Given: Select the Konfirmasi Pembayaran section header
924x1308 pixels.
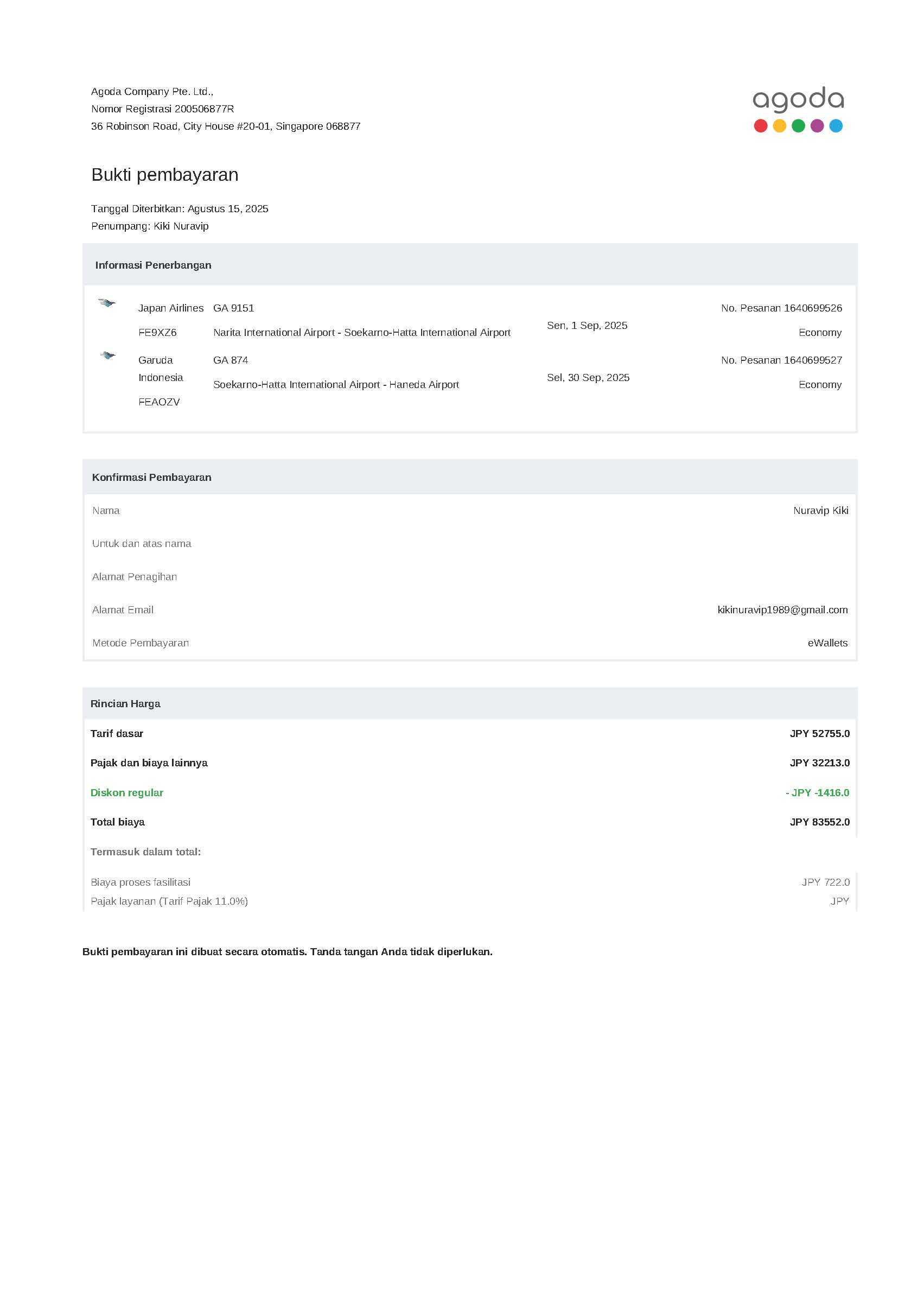Looking at the screenshot, I should tap(151, 478).
